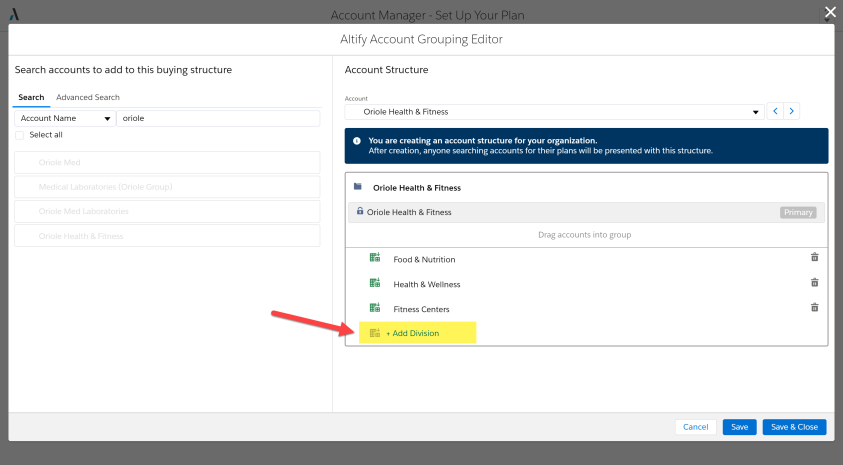This screenshot has height=465, width=843.
Task: Click the locked Oriole Health & Fitness primary row
Action: pos(586,212)
